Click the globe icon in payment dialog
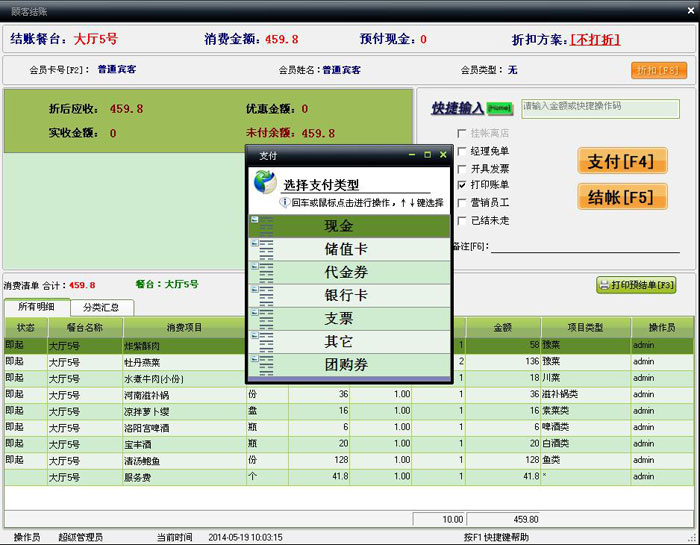 (264, 181)
